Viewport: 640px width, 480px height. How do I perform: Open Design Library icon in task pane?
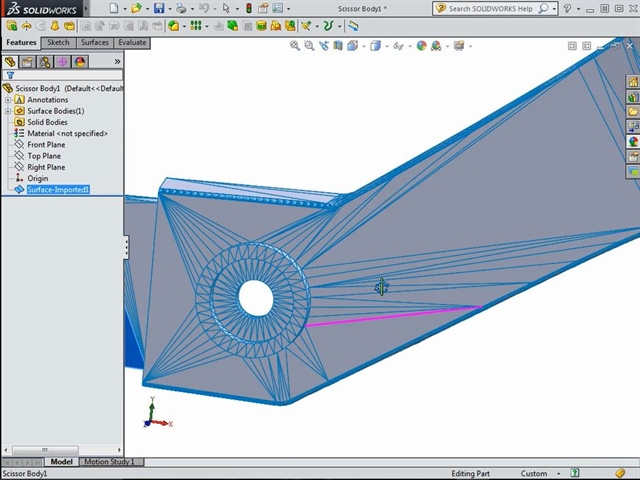click(633, 97)
